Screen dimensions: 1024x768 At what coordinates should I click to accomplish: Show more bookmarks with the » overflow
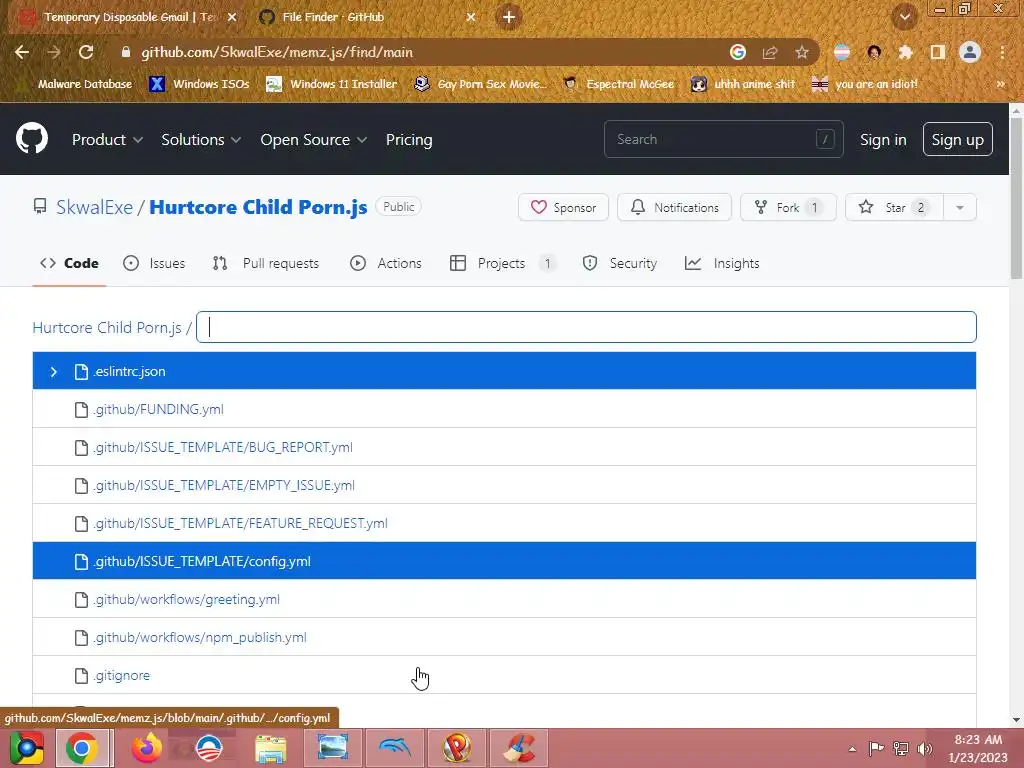(x=1000, y=84)
